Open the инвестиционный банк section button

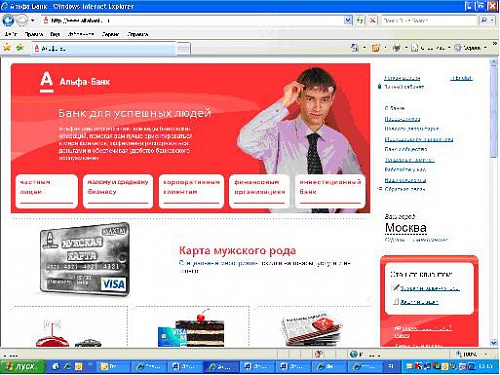pos(330,191)
